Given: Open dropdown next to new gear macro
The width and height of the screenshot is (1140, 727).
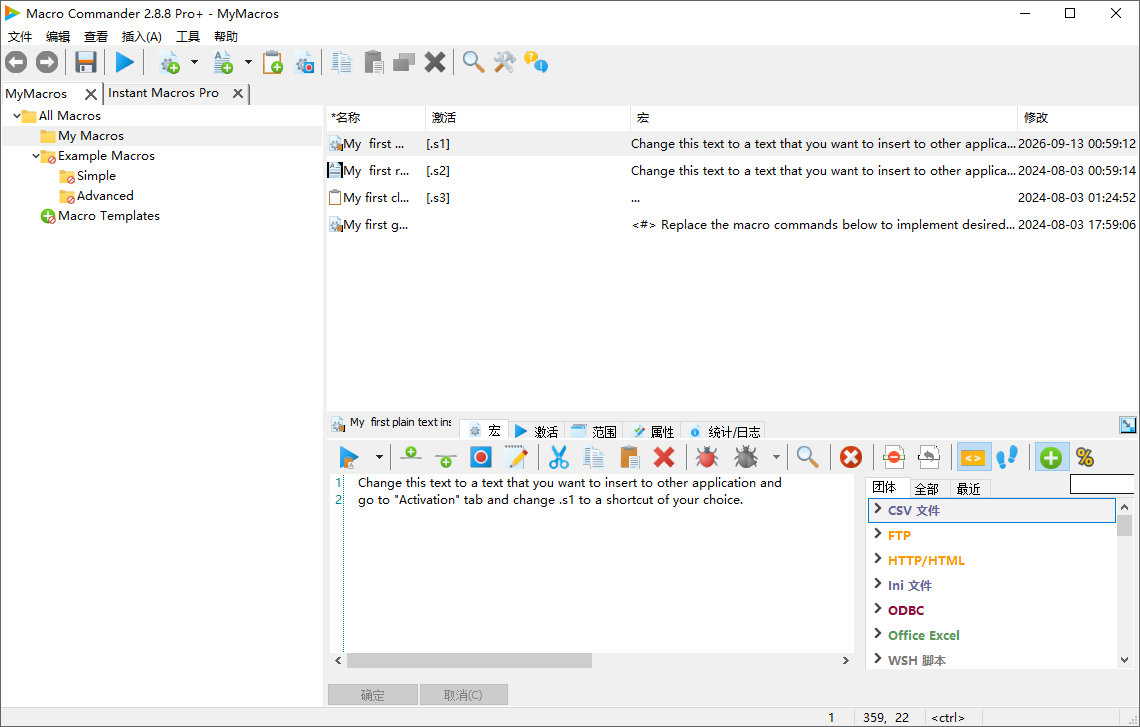Looking at the screenshot, I should pos(194,63).
